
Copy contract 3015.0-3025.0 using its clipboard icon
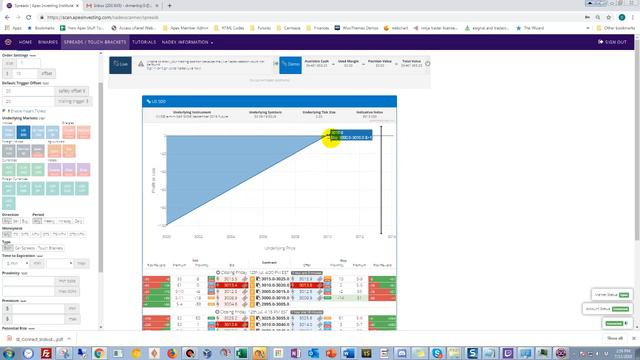258,279
